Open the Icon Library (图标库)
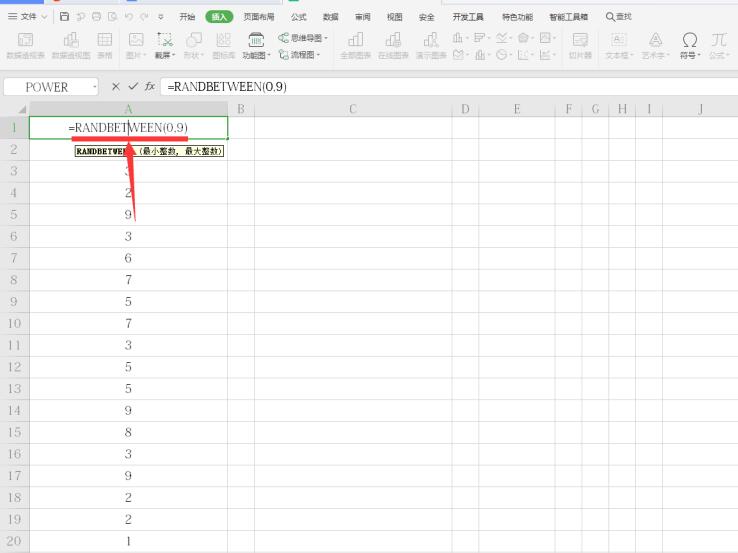This screenshot has width=738, height=553. click(224, 46)
